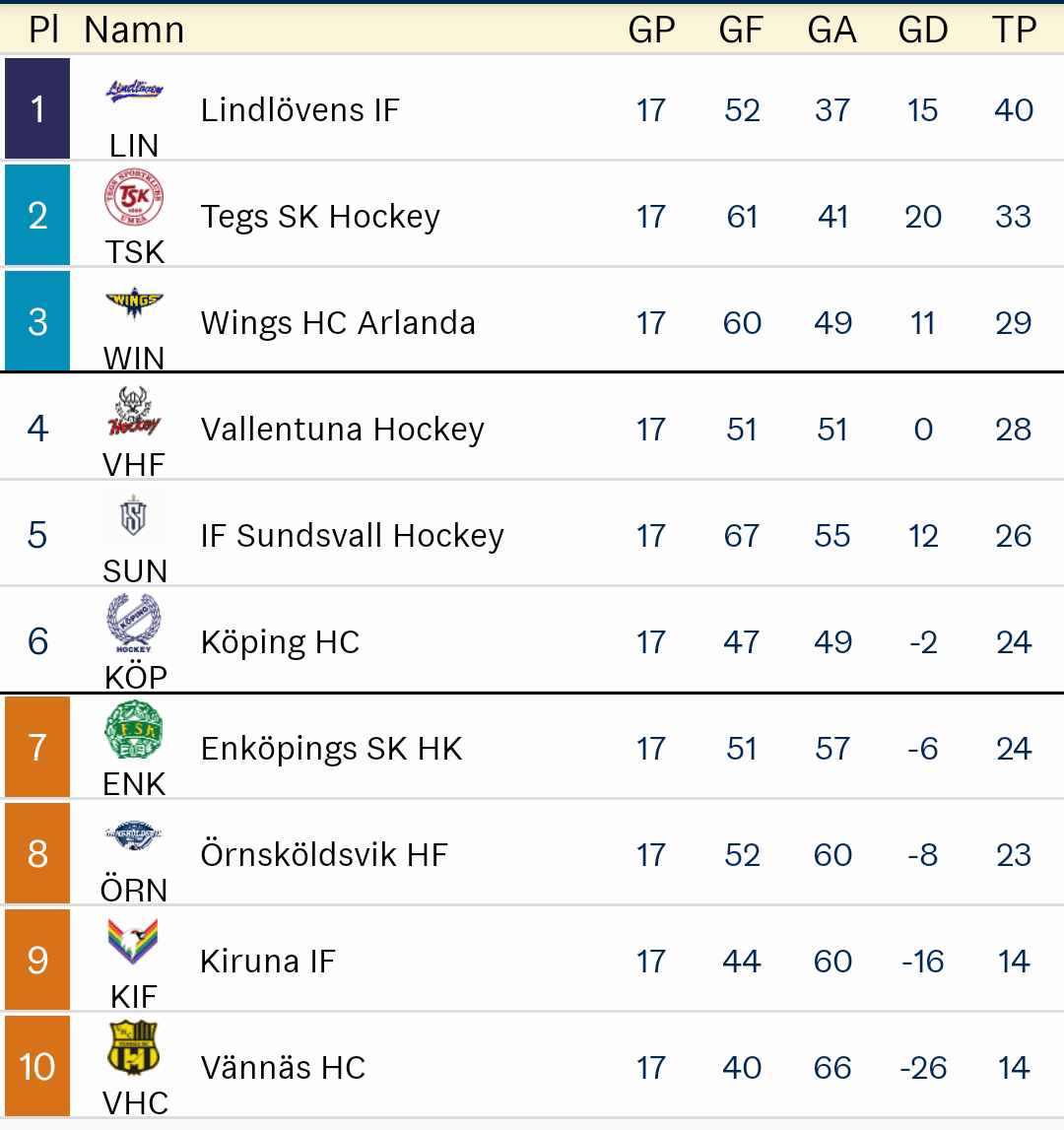
Task: Click the green Enköpings SK logo
Action: [134, 729]
